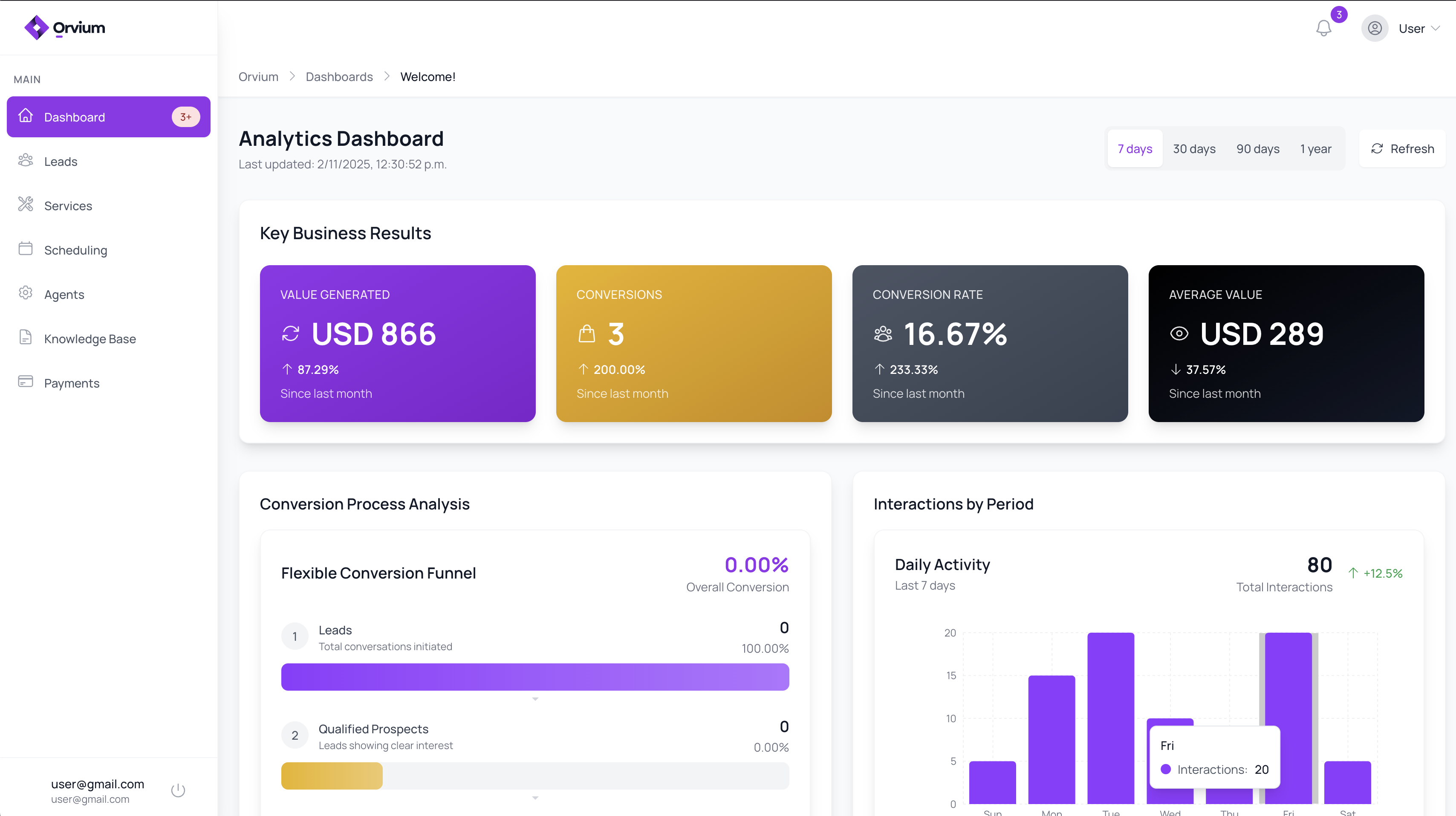Click the user avatar icon
This screenshot has width=1456, height=816.
tap(1374, 28)
